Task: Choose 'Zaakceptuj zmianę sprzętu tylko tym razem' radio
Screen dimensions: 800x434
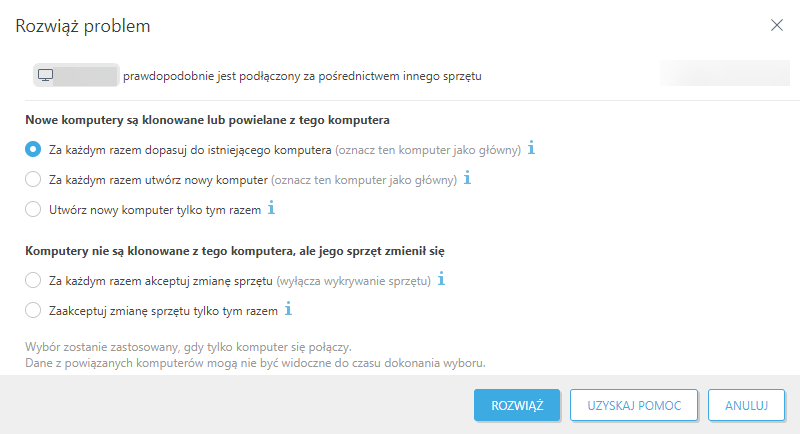Action: pos(34,311)
